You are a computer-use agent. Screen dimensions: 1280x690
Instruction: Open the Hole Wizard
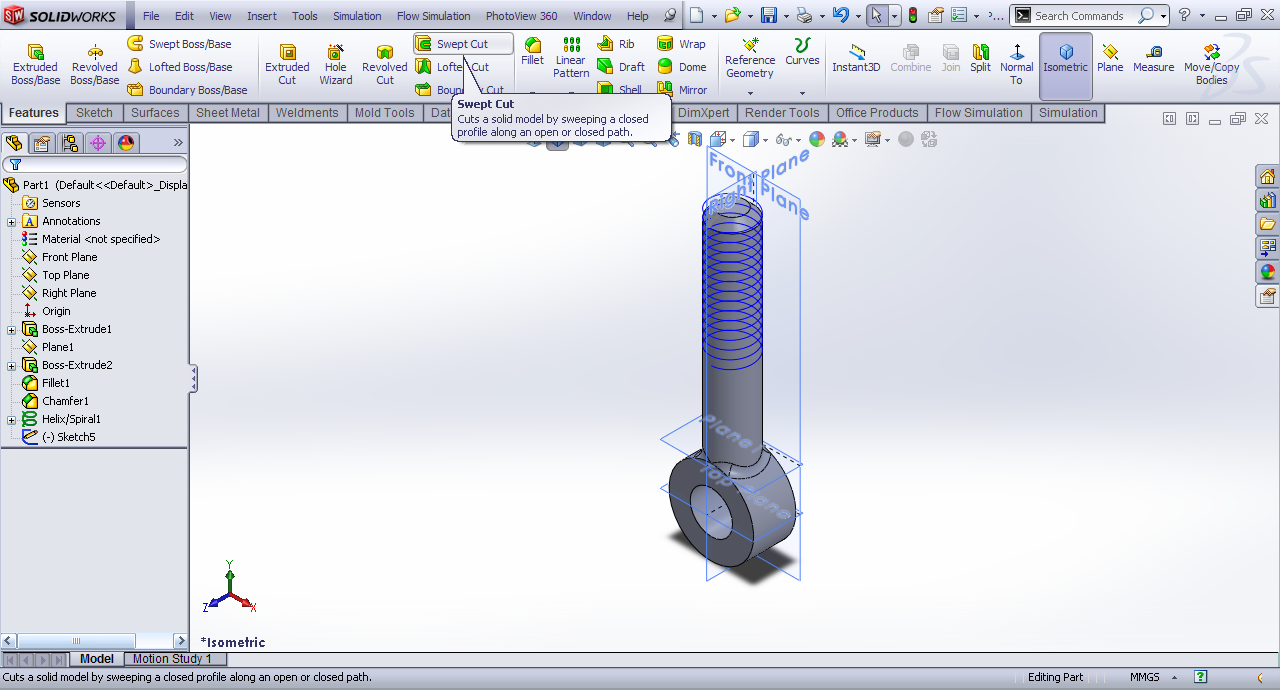[336, 65]
